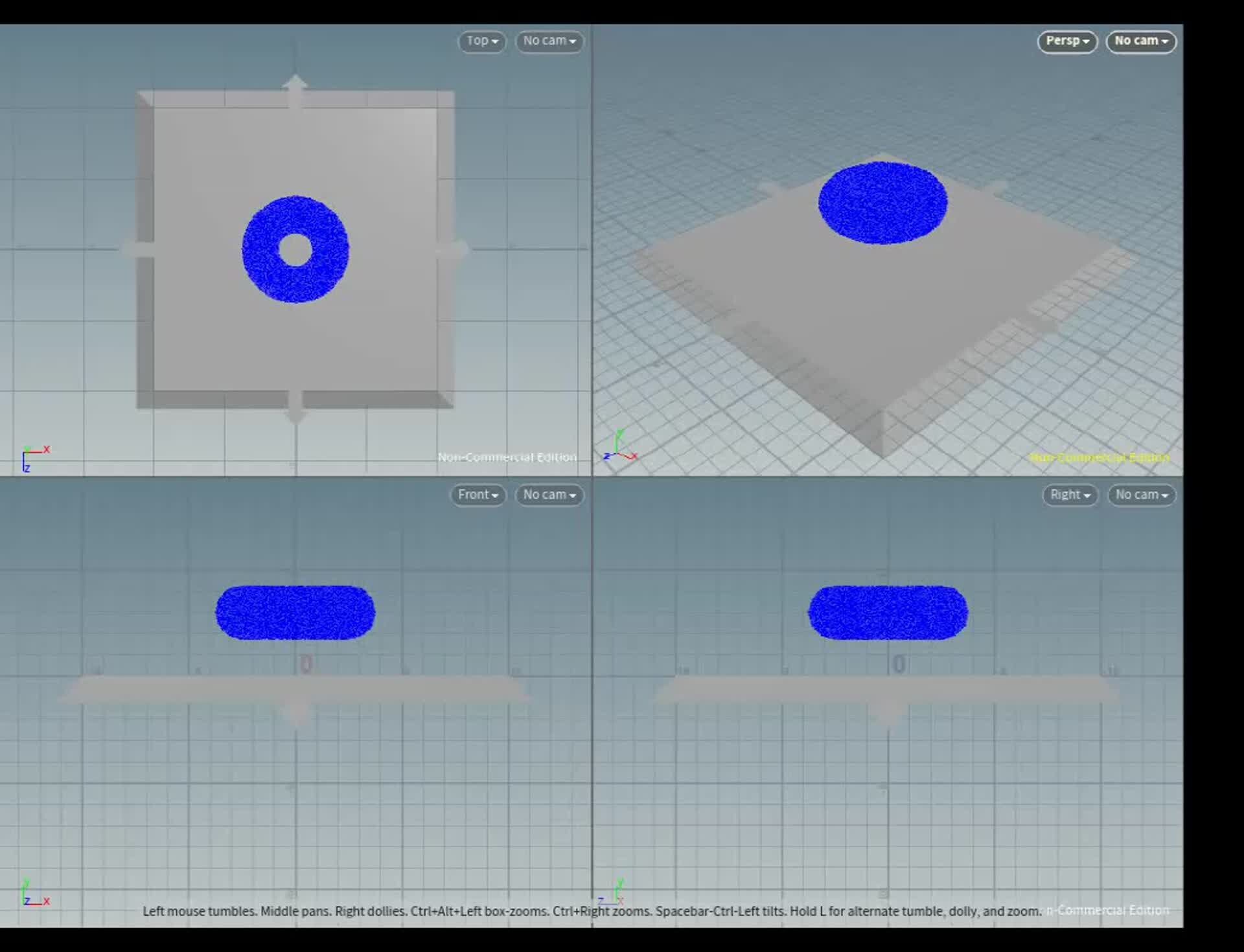The image size is (1244, 952).
Task: Click the axis gizmo in Top viewport
Action: (34, 458)
